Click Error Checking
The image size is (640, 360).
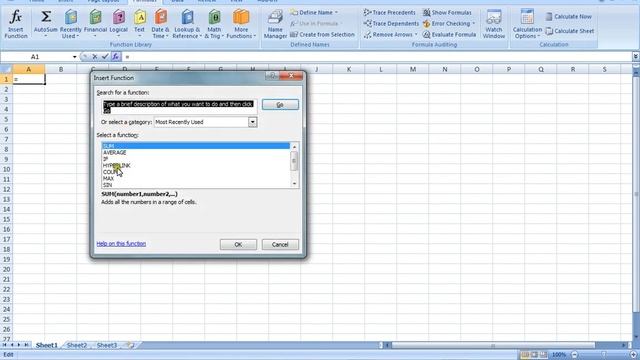point(449,24)
